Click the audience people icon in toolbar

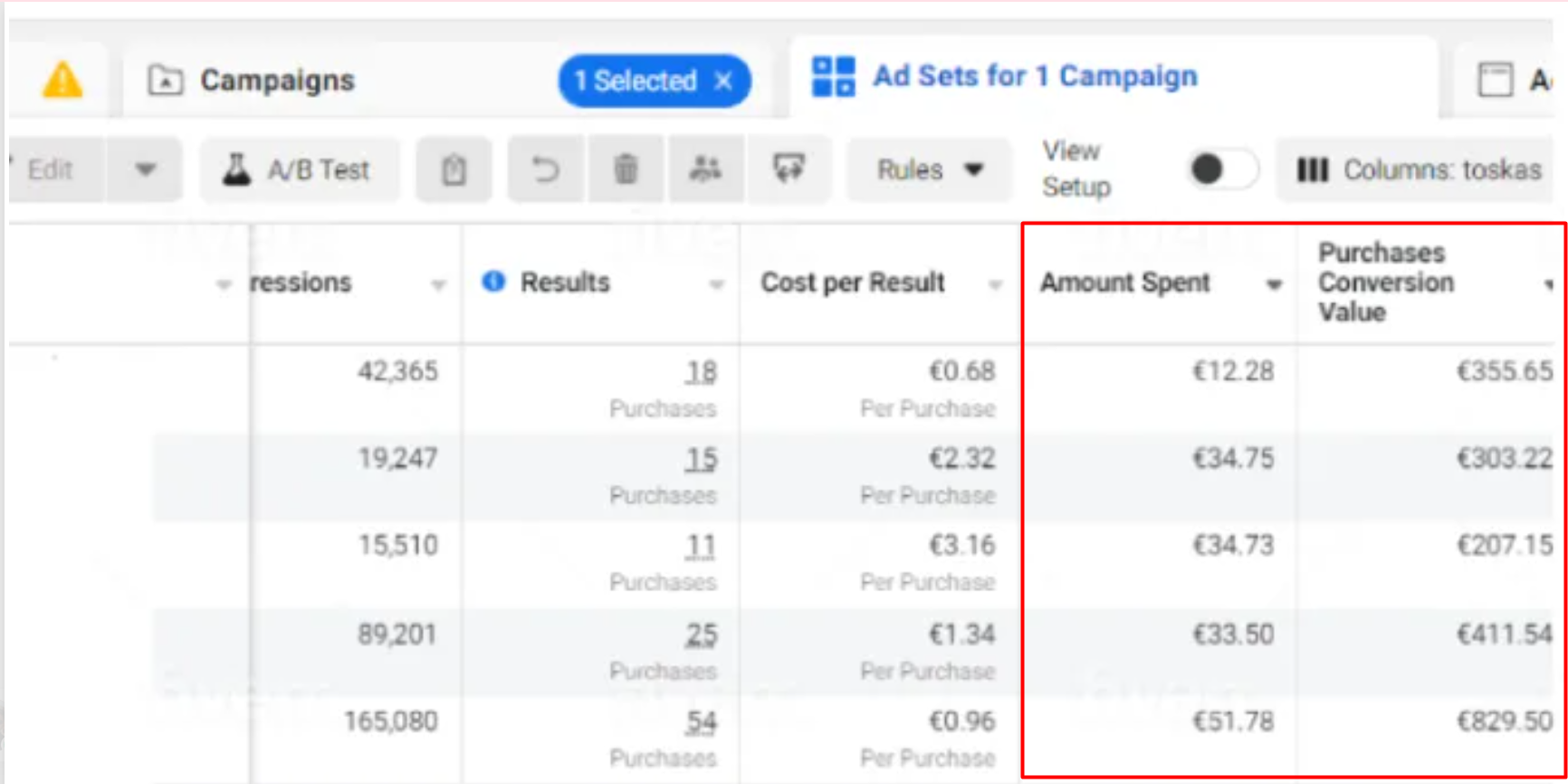(x=705, y=169)
